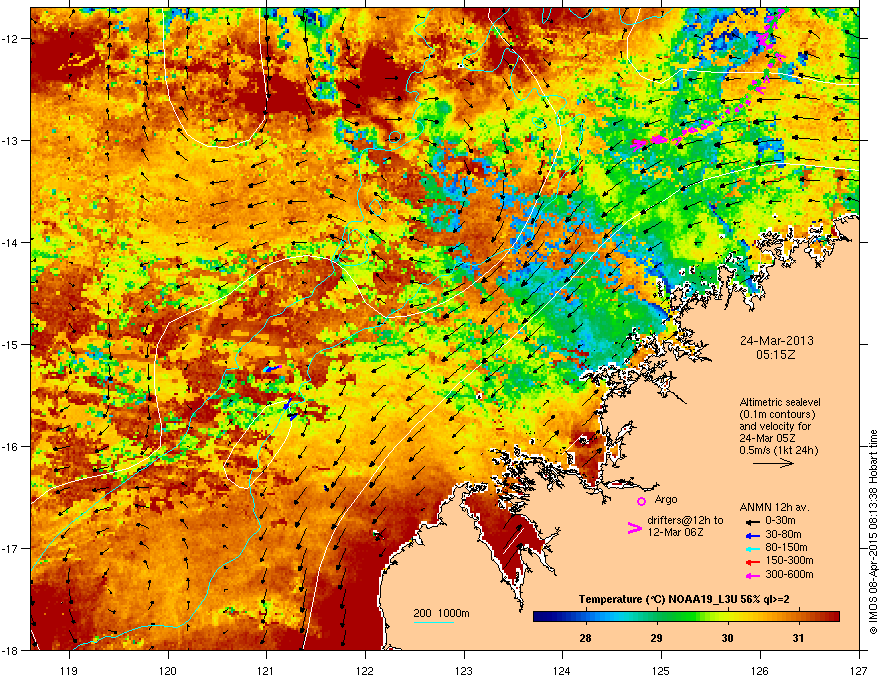
Task: Click the '0-30m' depth label
Action: click(780, 521)
